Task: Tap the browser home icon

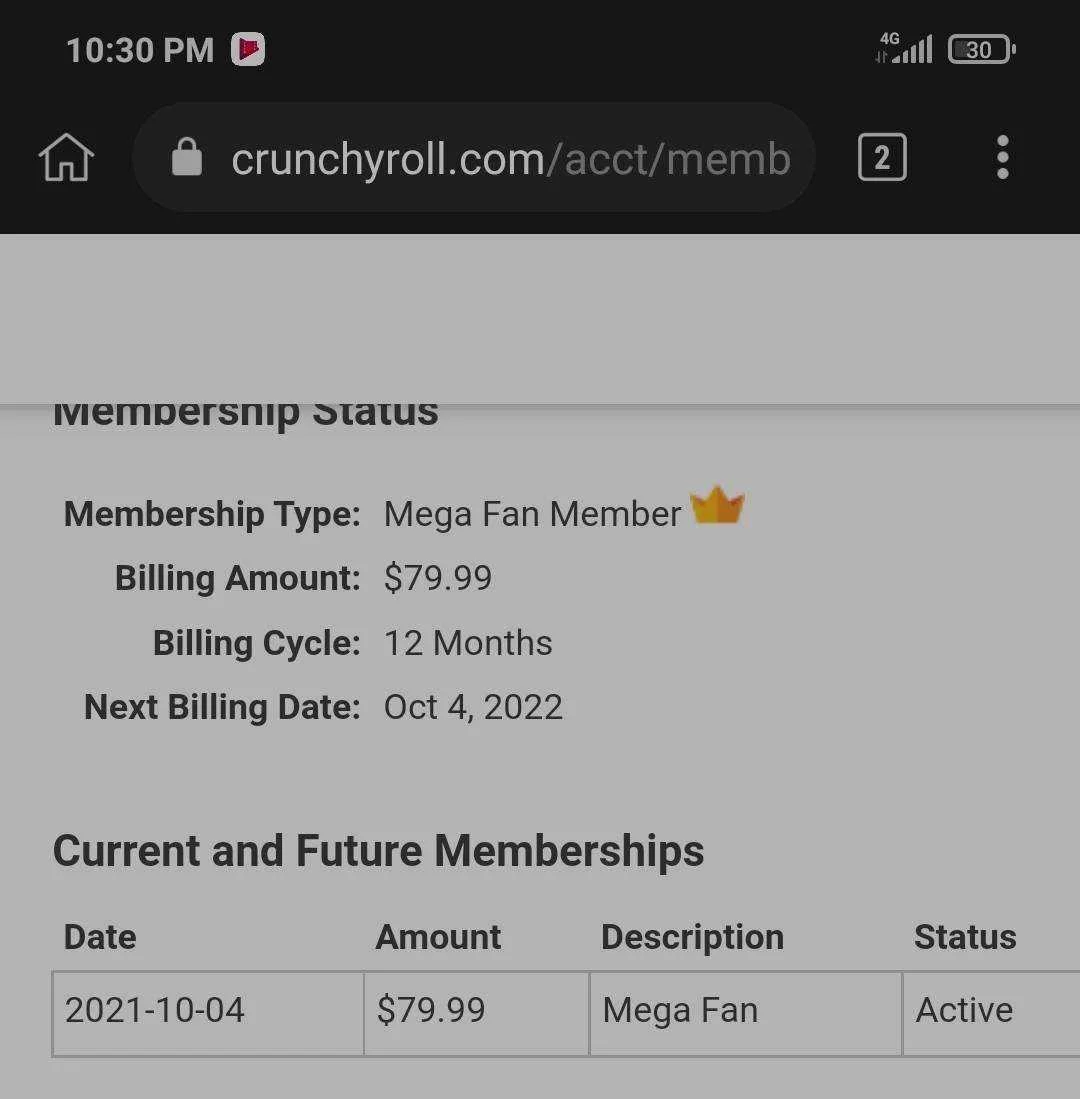Action: (66, 157)
